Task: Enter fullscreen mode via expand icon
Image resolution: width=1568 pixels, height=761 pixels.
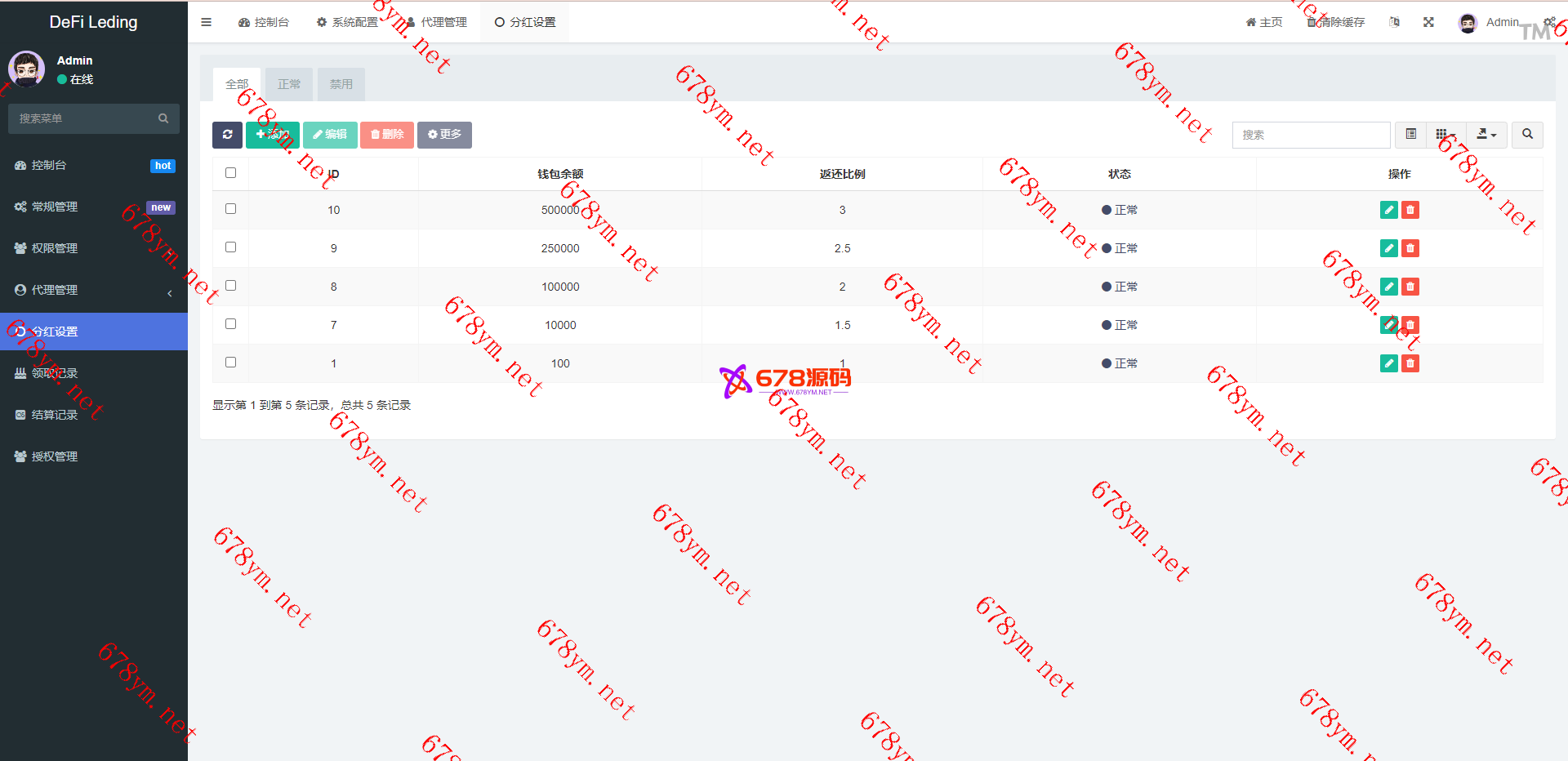Action: pyautogui.click(x=1428, y=22)
